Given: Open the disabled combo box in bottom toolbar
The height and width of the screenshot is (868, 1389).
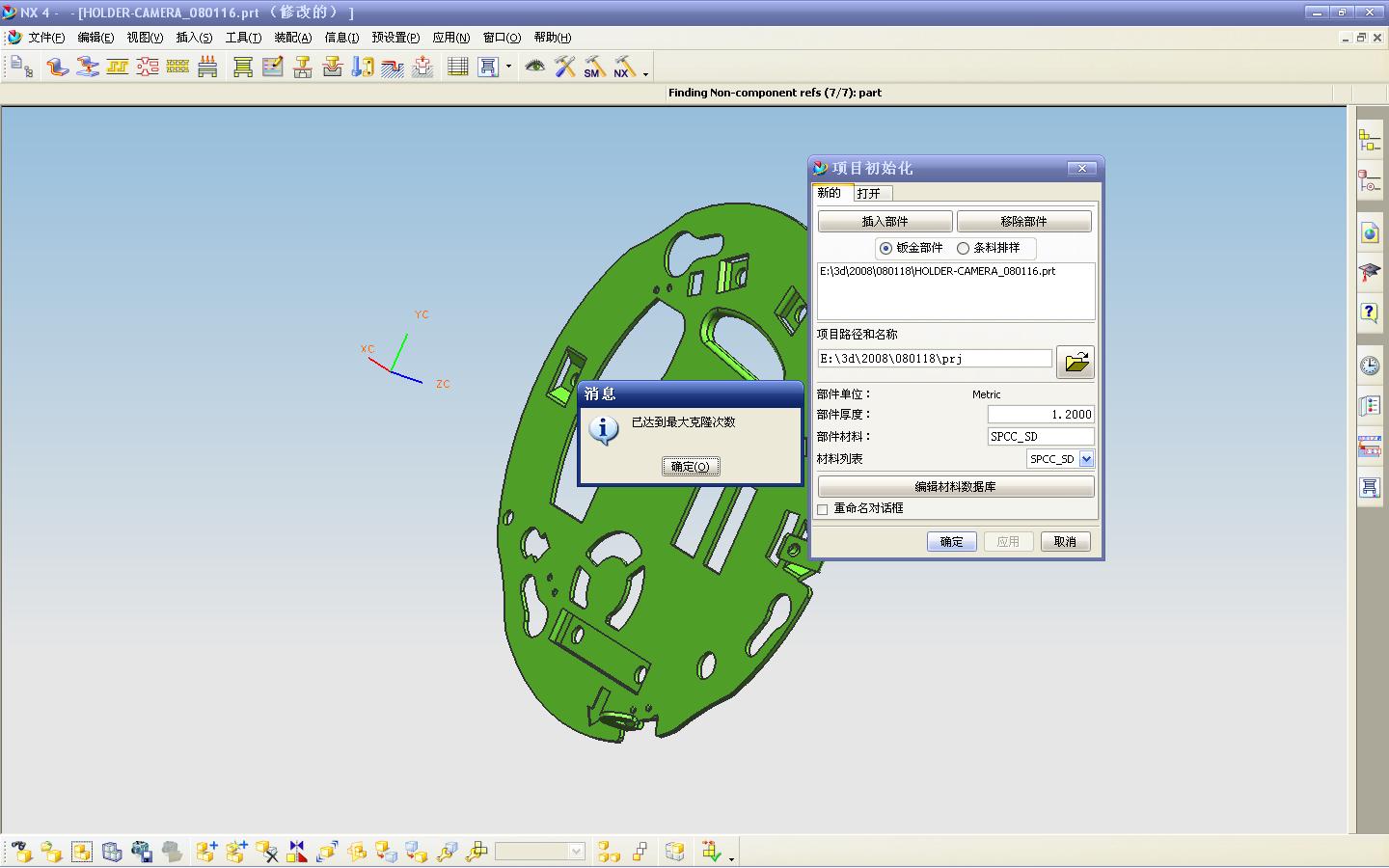Looking at the screenshot, I should click(539, 852).
